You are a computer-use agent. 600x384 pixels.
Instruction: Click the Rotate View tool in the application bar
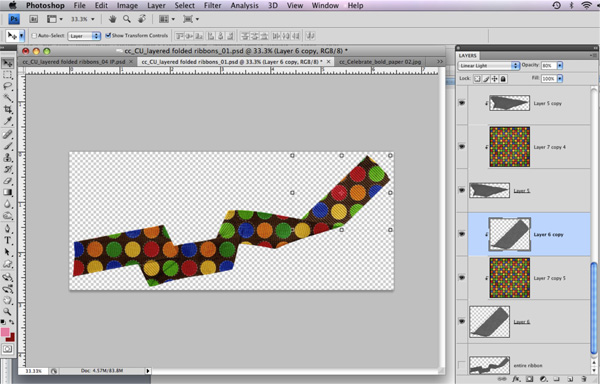(x=142, y=19)
